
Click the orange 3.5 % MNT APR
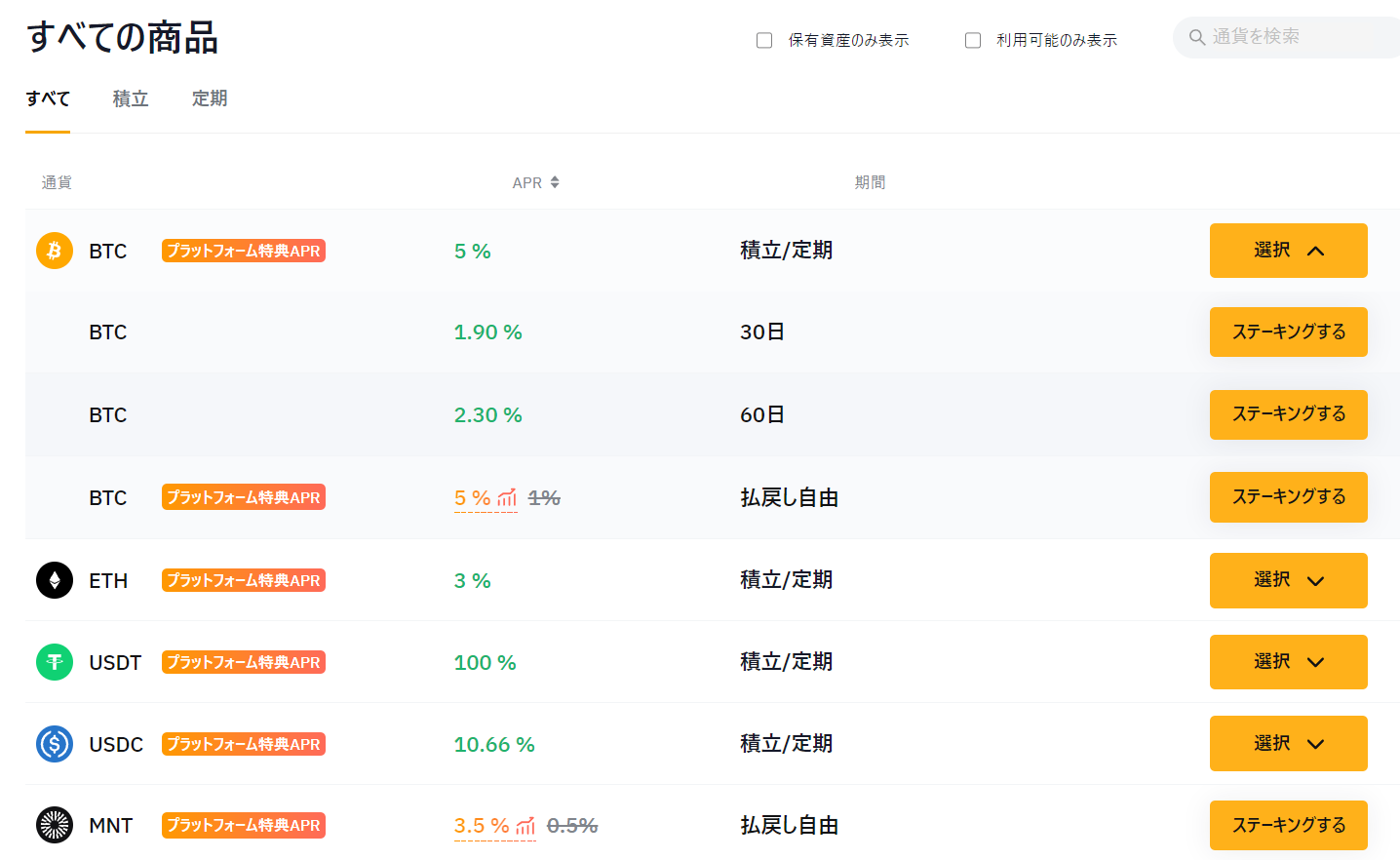[482, 826]
